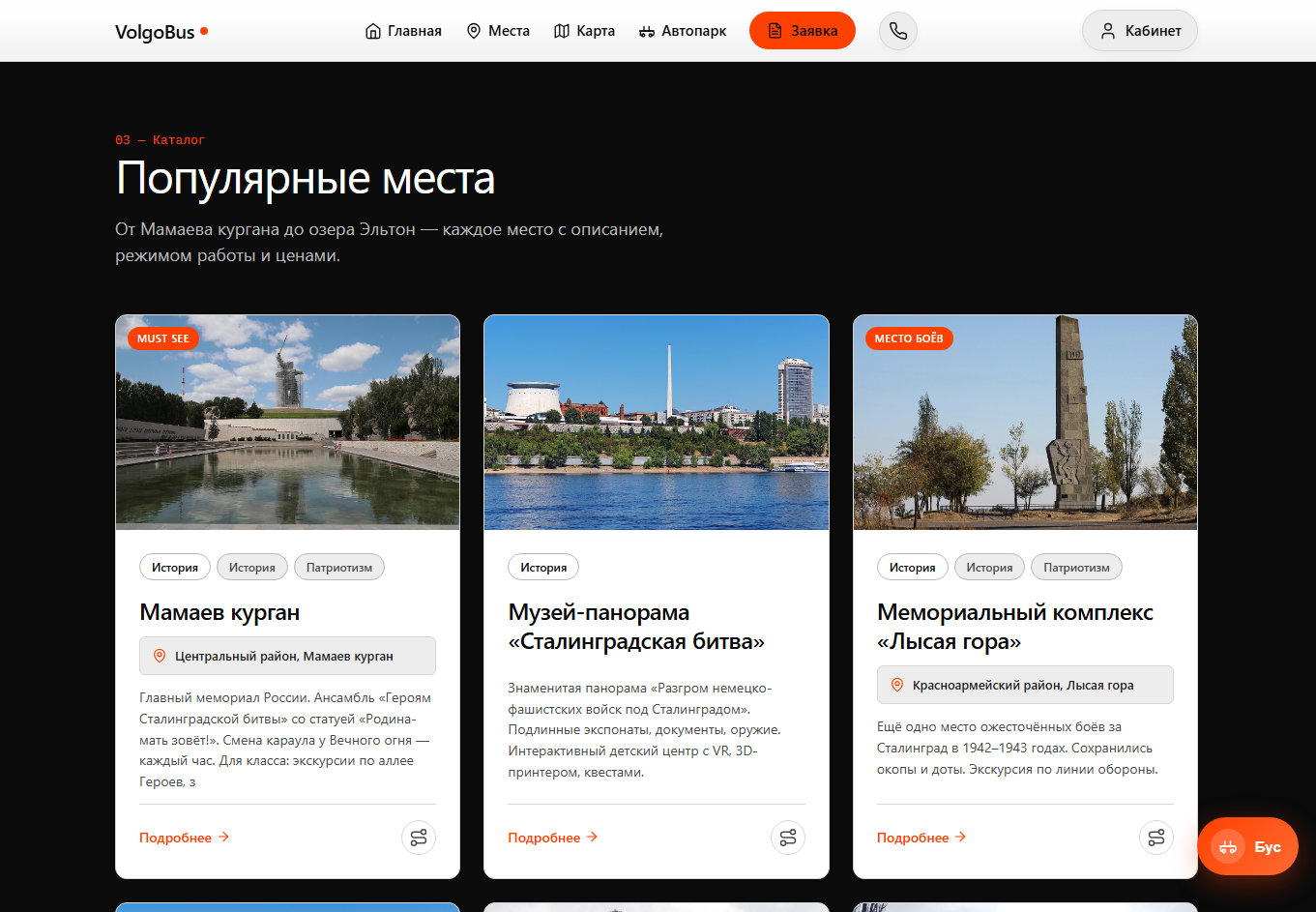Follow Подробнее link for Музей-панорама
The height and width of the screenshot is (912, 1316).
[553, 838]
